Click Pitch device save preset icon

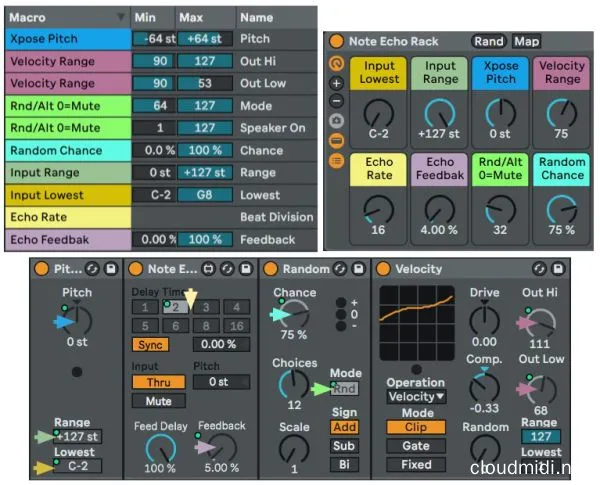pos(111,269)
